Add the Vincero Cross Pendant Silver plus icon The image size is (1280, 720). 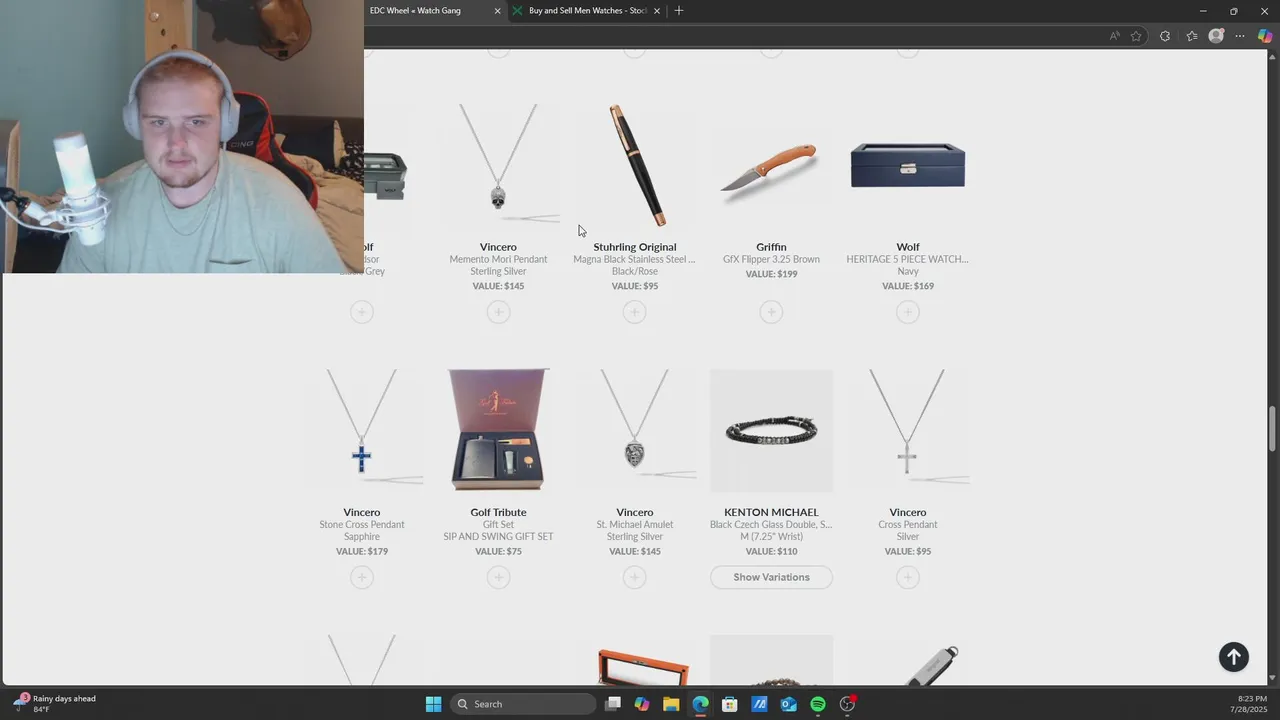(907, 577)
